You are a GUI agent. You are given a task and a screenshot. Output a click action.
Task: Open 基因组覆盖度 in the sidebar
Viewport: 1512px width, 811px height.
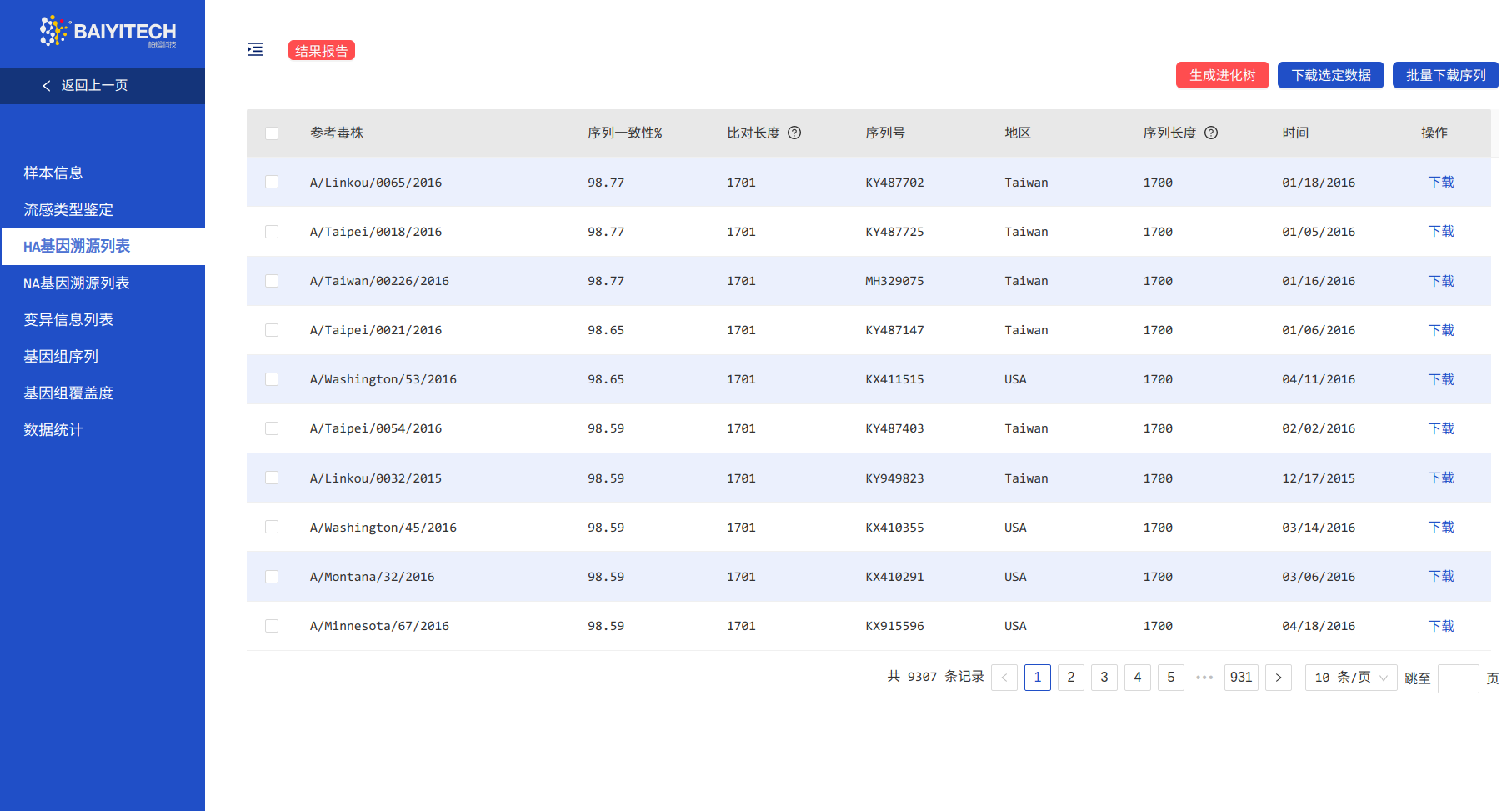pyautogui.click(x=103, y=393)
